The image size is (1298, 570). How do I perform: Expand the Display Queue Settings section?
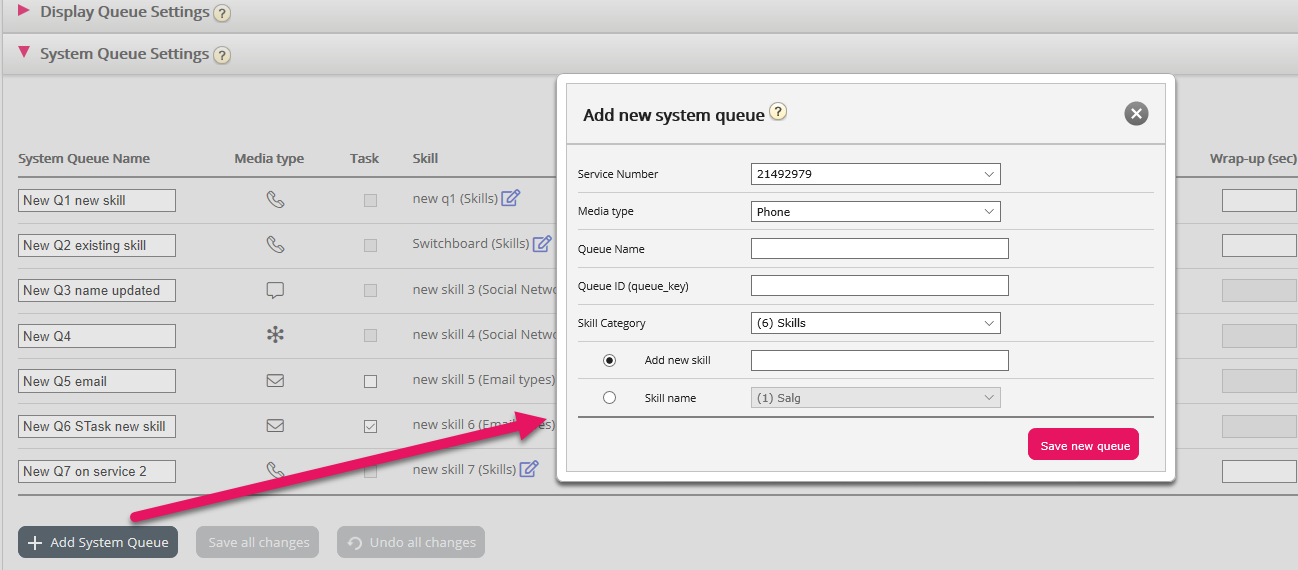(x=24, y=12)
